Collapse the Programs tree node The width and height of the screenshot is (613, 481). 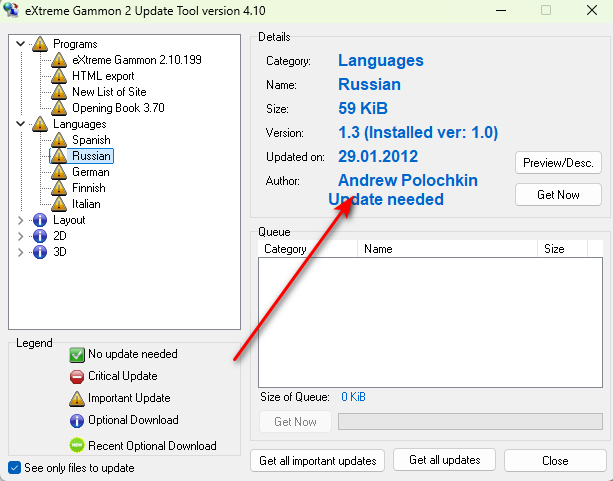(x=20, y=44)
